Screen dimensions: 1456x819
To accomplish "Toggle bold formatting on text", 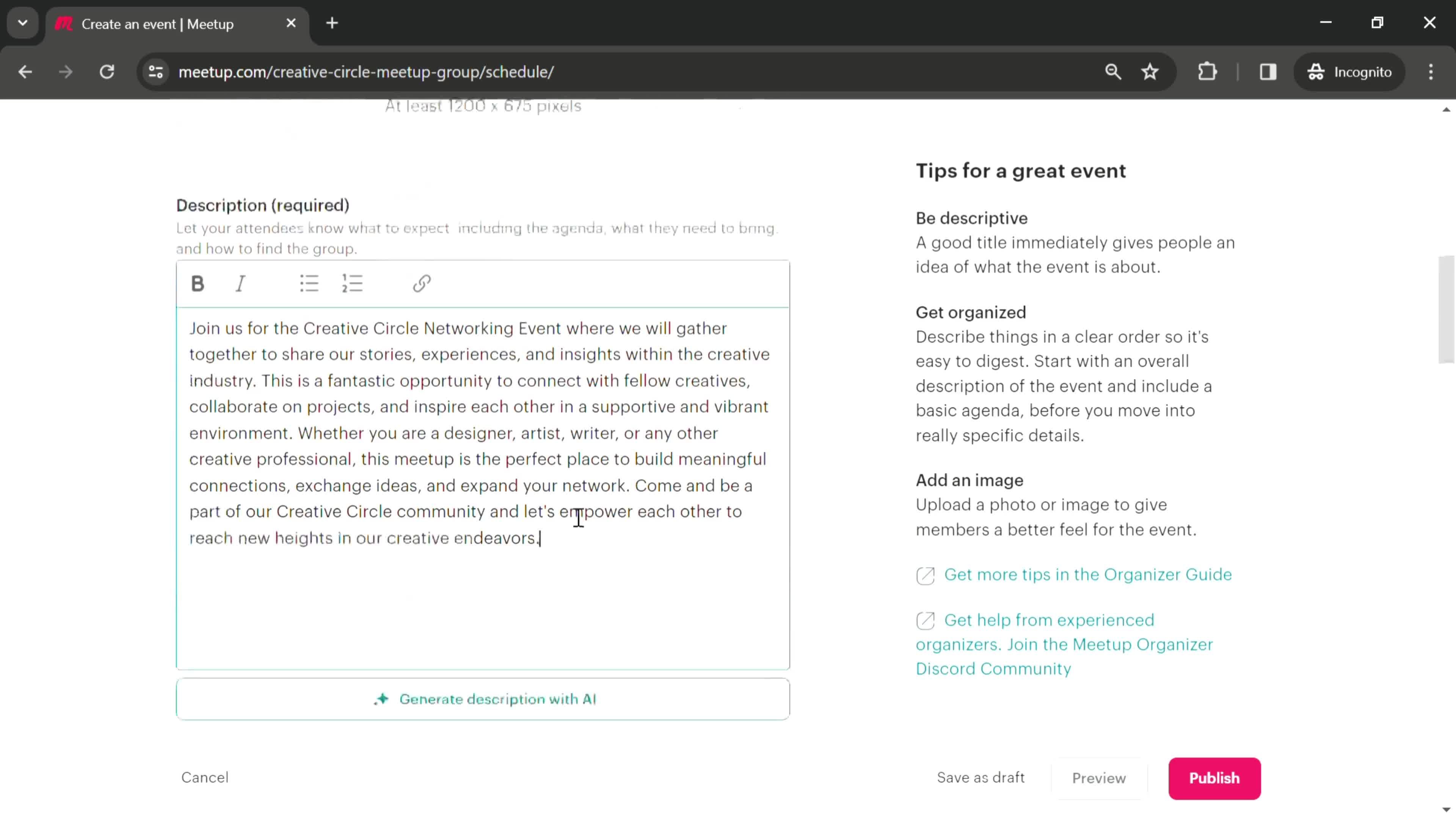I will [x=197, y=284].
